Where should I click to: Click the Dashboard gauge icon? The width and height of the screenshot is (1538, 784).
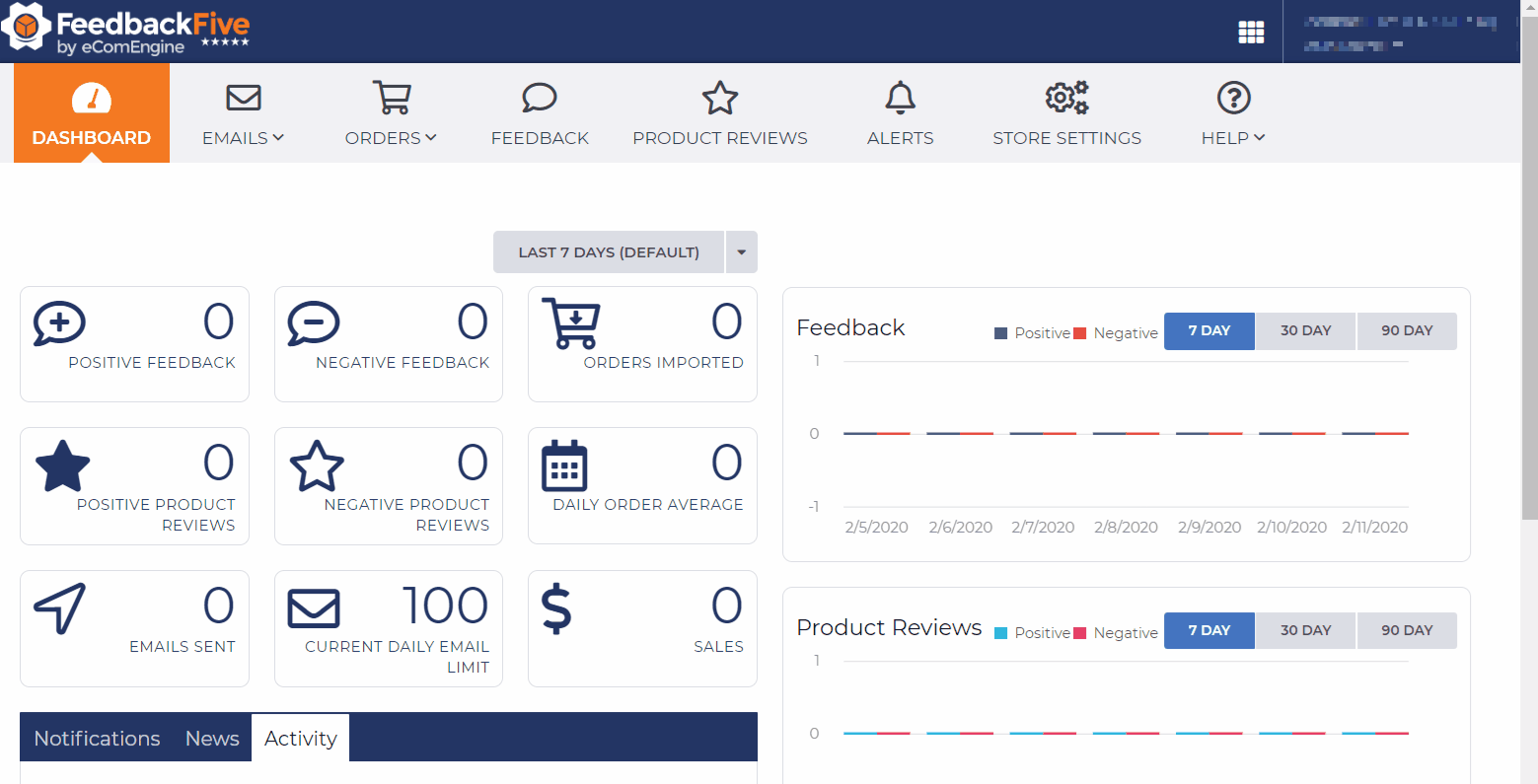91,98
